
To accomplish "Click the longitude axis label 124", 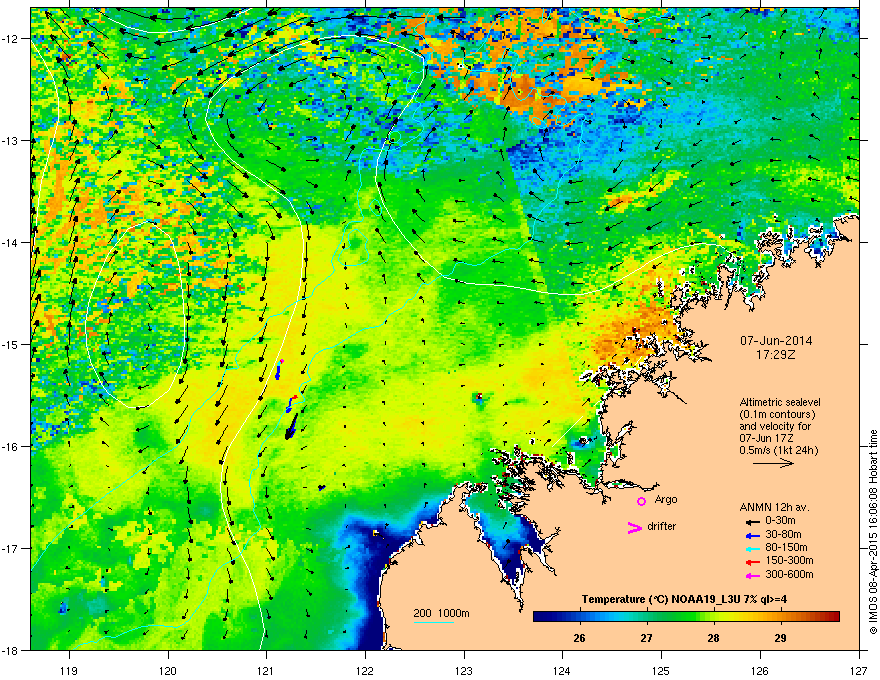I will [x=563, y=671].
